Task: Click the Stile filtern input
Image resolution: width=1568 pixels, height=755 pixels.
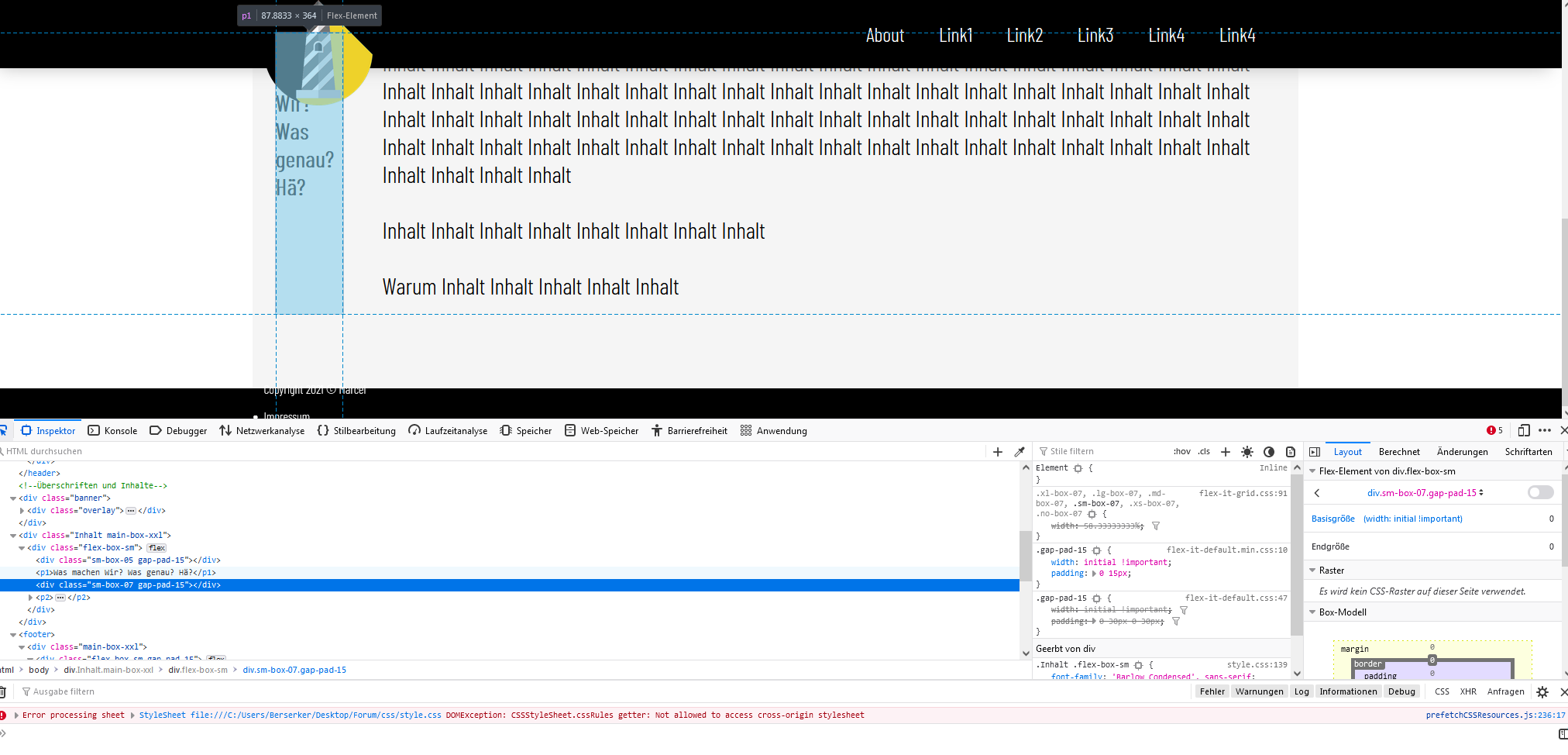Action: [x=1100, y=451]
